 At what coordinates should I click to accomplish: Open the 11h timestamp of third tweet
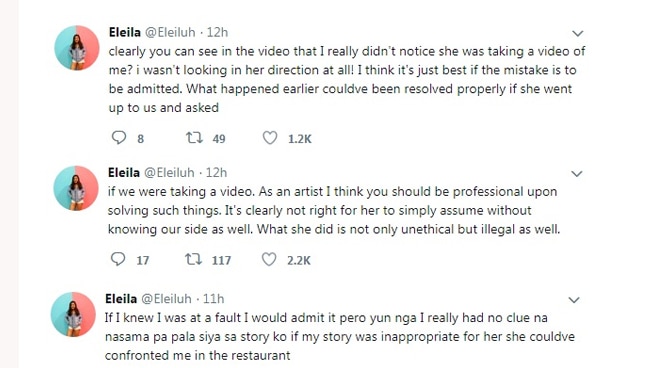coord(213,299)
